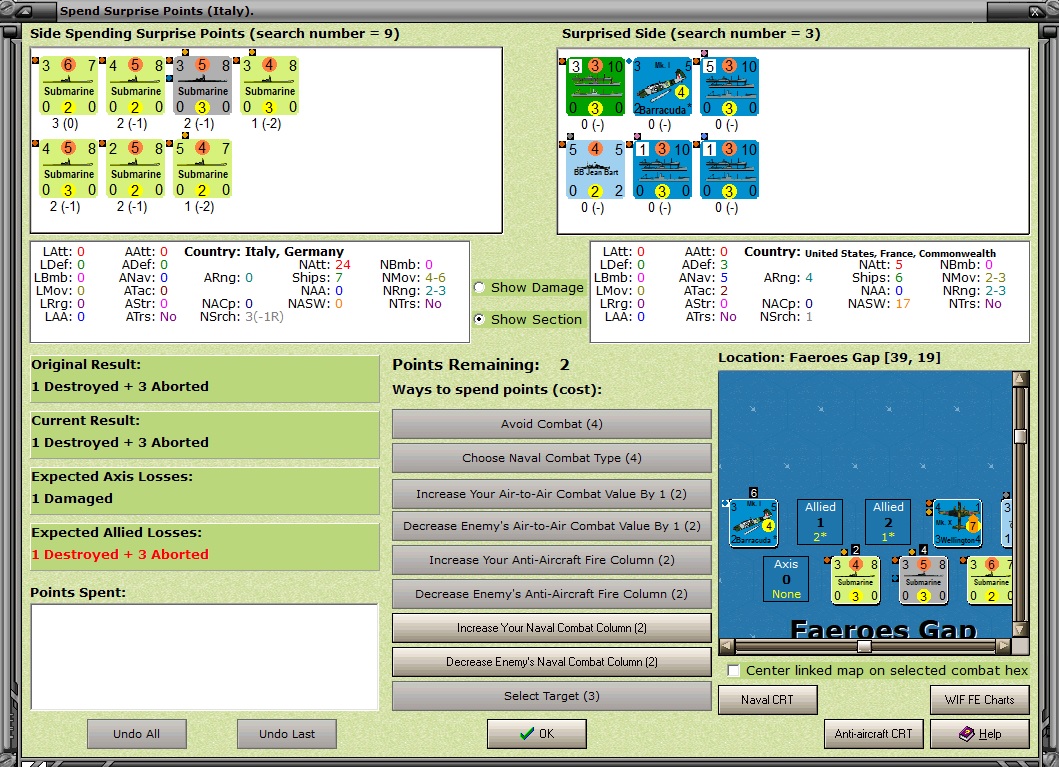Viewport: 1059px width, 767px height.
Task: Select the 4-5-8 Submarine counter labeled 2 (-1) in the top row
Action: [x=136, y=86]
